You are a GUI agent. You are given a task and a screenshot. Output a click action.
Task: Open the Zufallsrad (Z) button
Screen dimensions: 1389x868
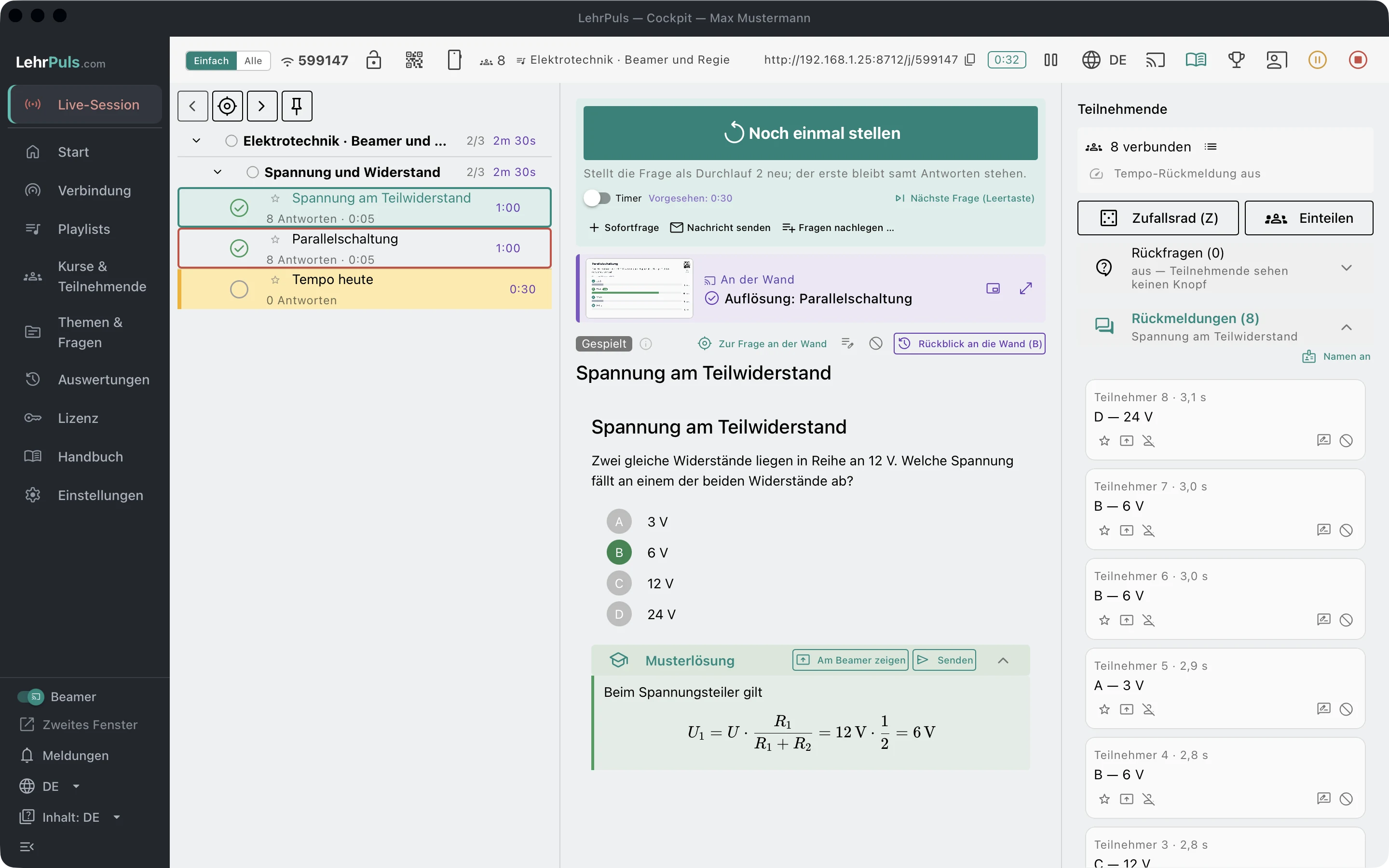click(x=1157, y=218)
